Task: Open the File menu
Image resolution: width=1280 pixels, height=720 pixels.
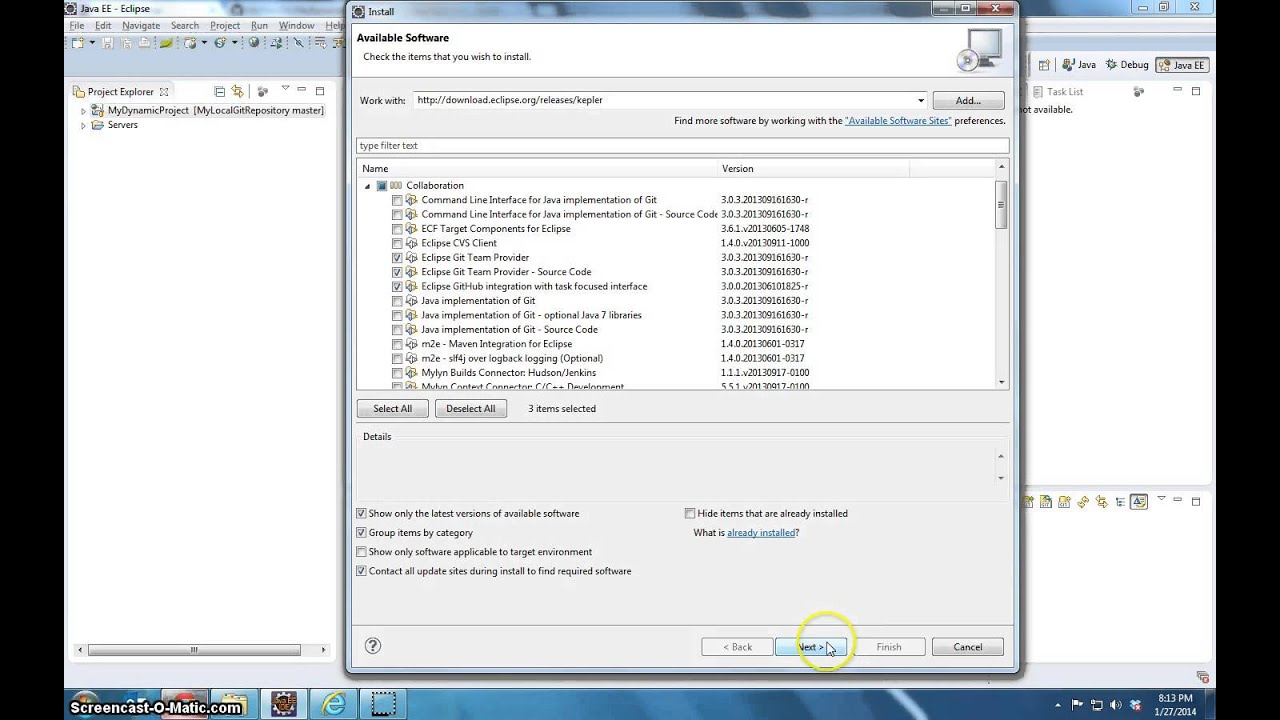Action: tap(76, 25)
